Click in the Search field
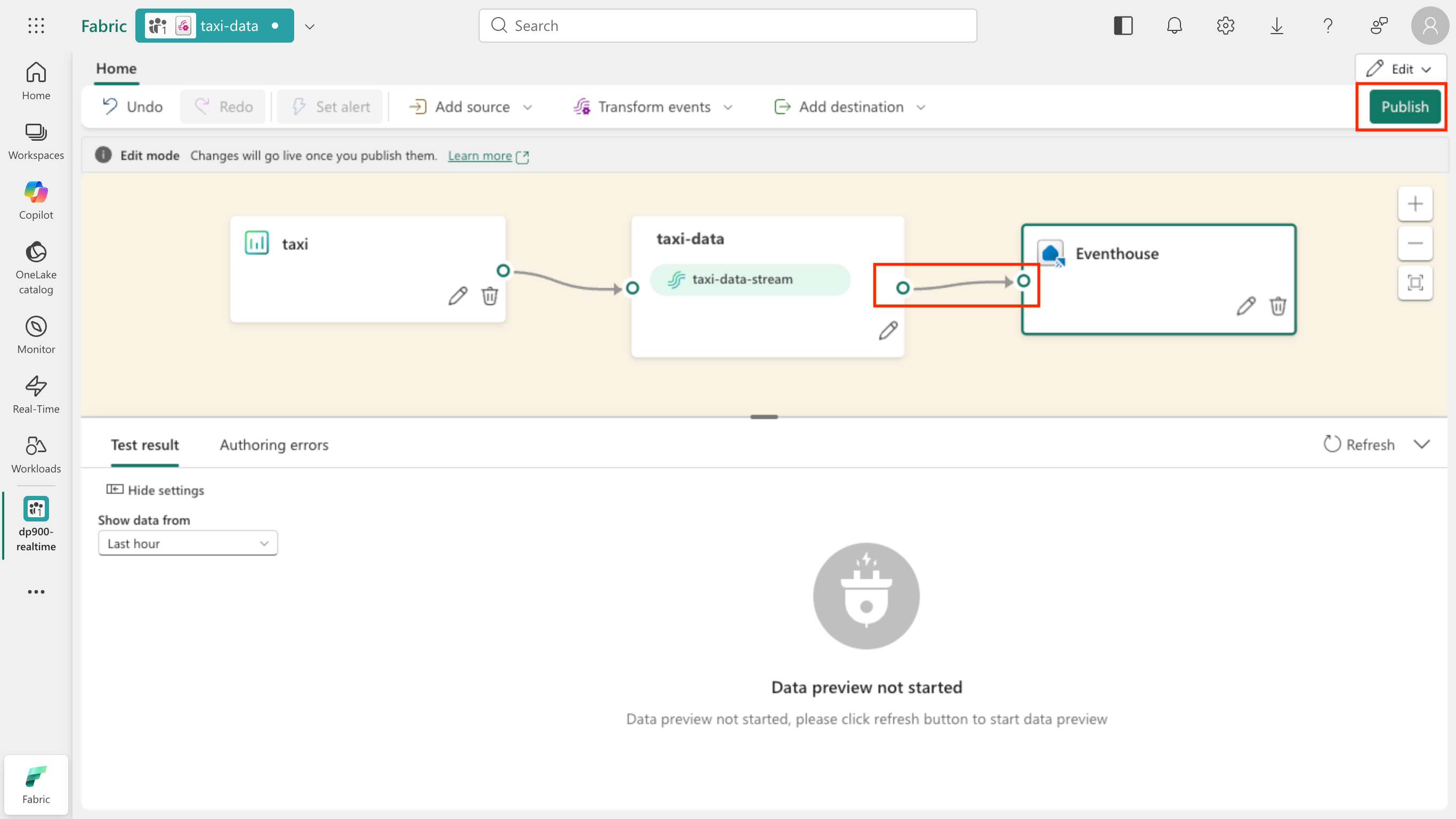The height and width of the screenshot is (819, 1456). 727,26
